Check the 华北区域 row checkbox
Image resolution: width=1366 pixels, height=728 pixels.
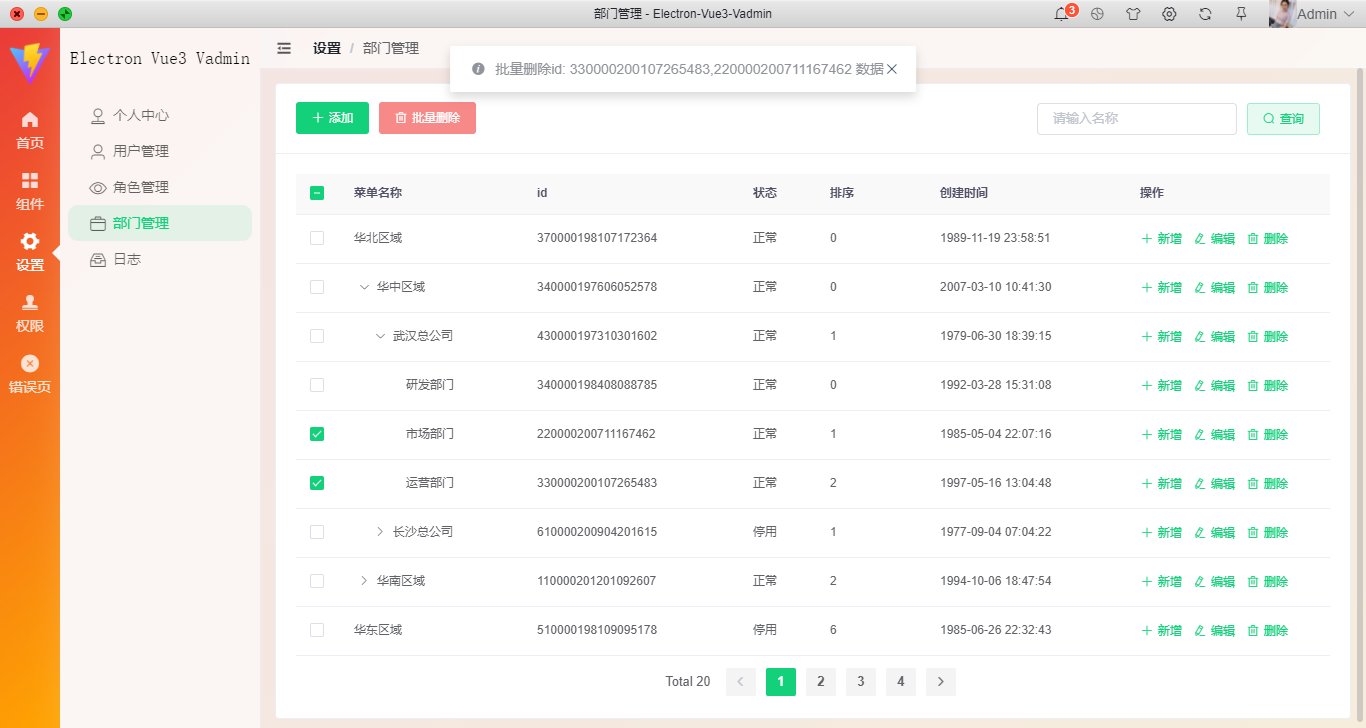point(317,238)
